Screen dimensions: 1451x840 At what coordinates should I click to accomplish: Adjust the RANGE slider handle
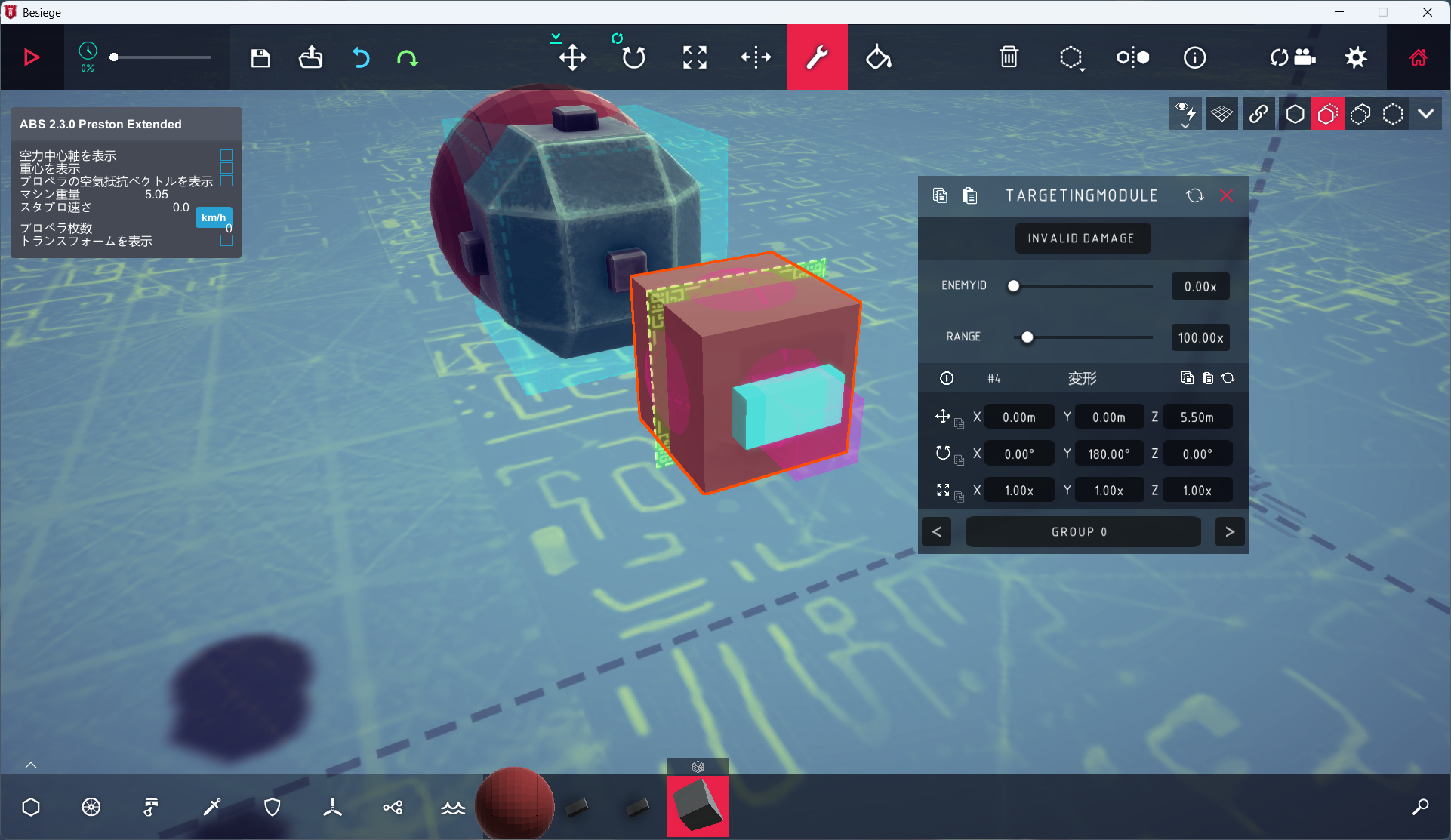pos(1027,337)
